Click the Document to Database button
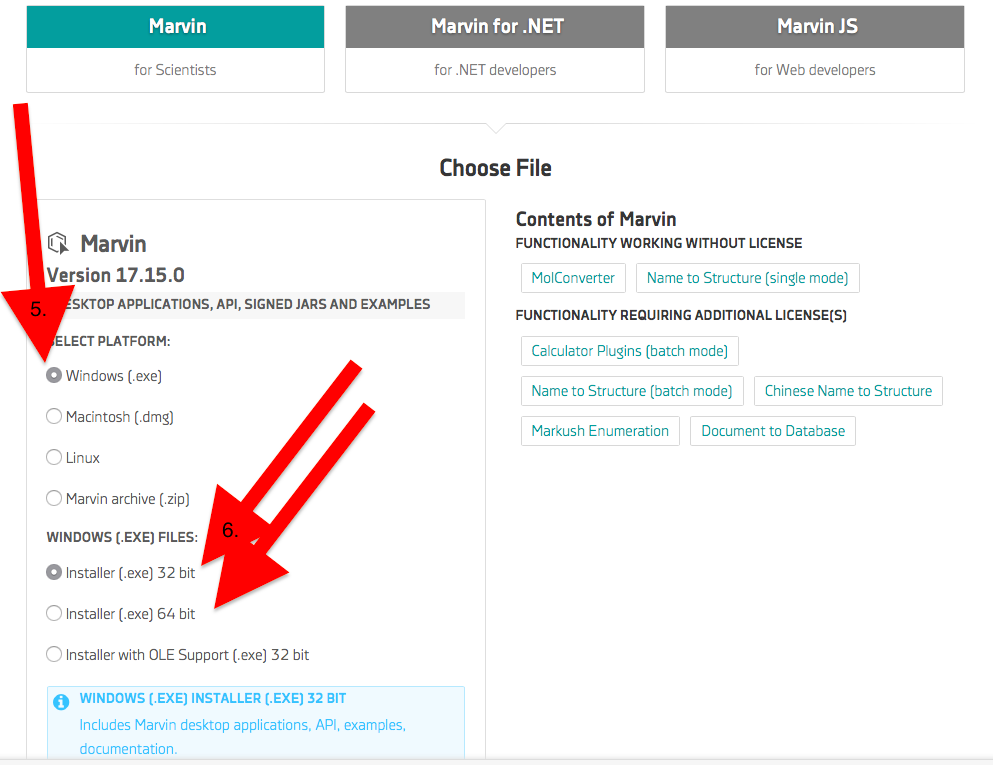This screenshot has width=993, height=765. coord(773,431)
